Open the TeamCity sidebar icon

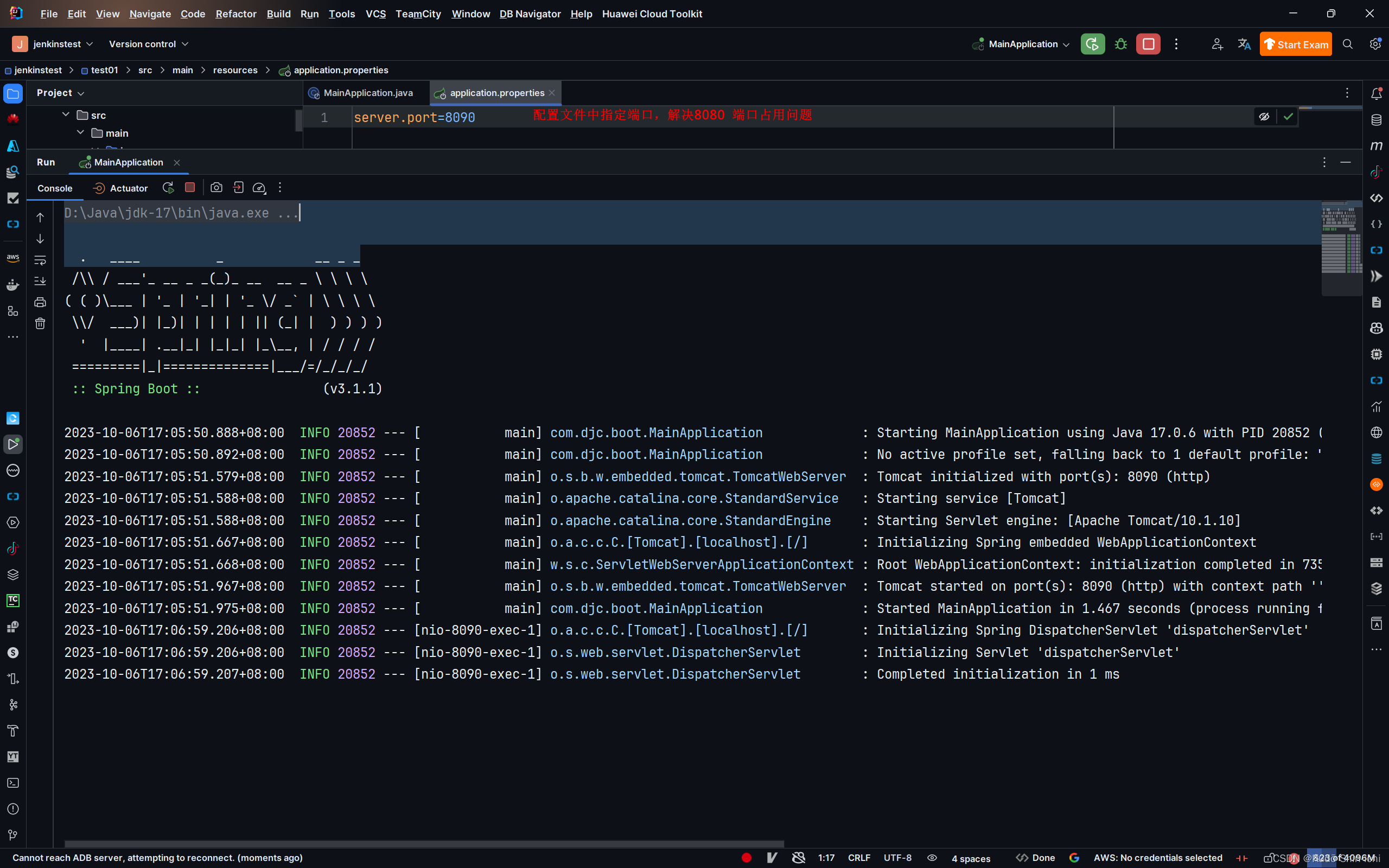click(12, 601)
